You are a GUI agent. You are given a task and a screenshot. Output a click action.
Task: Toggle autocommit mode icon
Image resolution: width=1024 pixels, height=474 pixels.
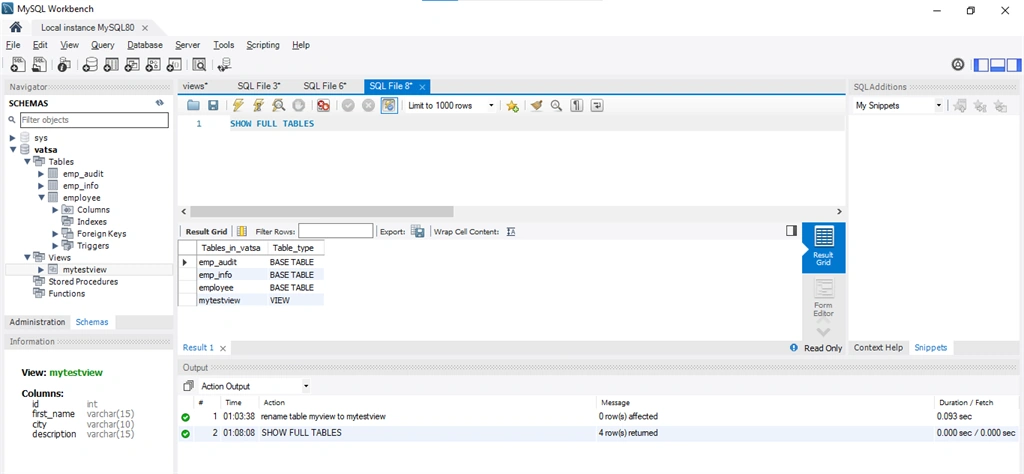[389, 105]
